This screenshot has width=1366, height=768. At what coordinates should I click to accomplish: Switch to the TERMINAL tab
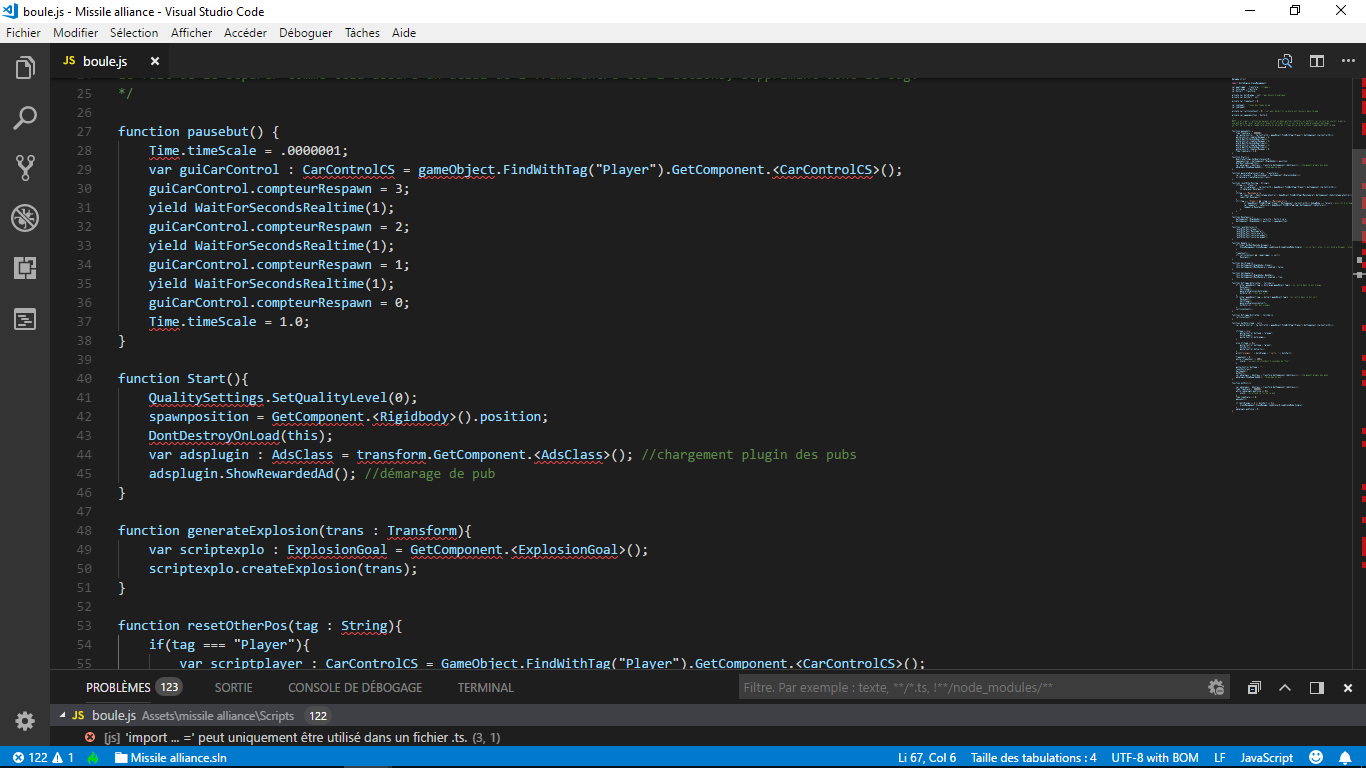485,688
